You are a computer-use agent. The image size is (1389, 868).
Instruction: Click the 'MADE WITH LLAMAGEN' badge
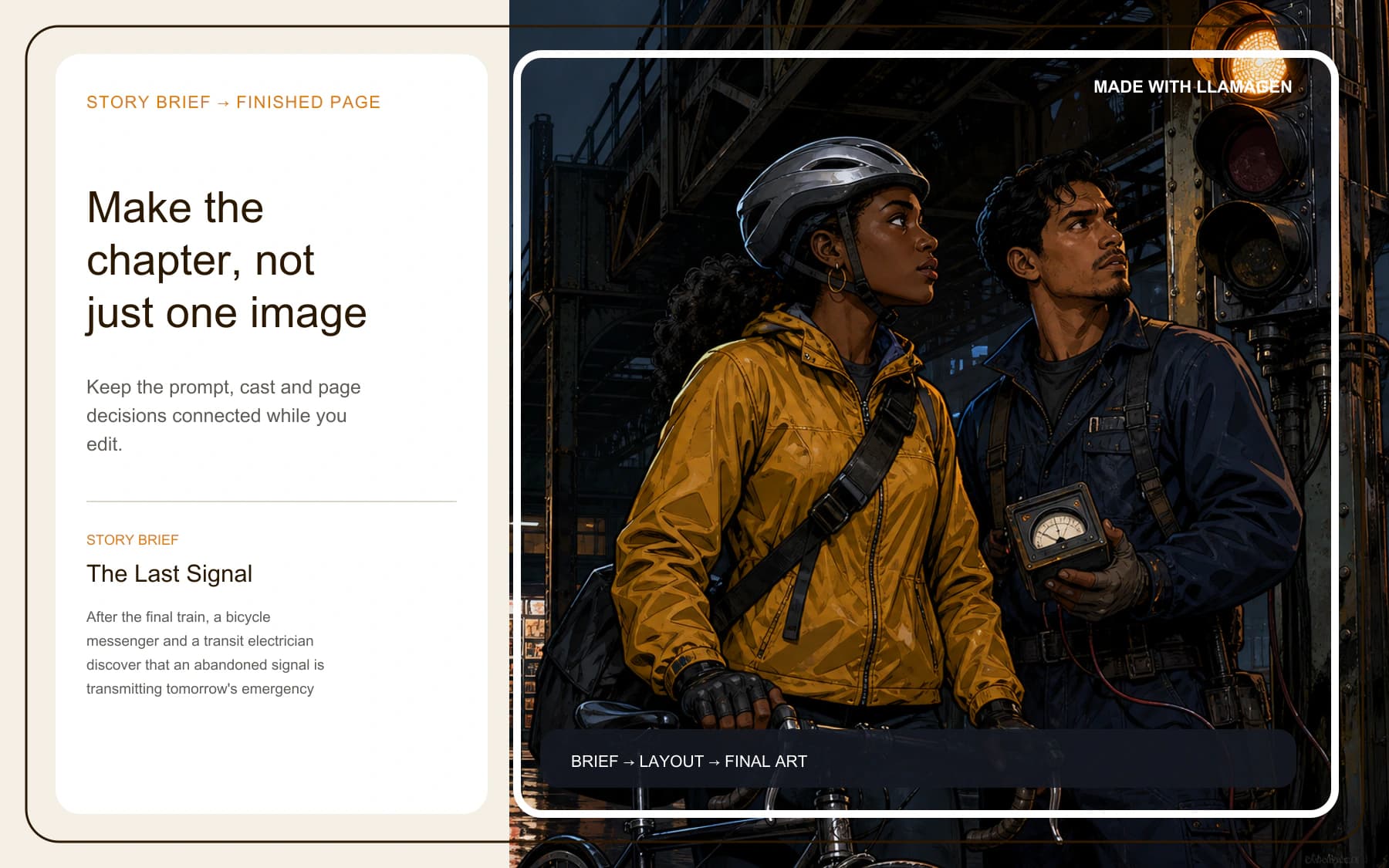point(1192,86)
